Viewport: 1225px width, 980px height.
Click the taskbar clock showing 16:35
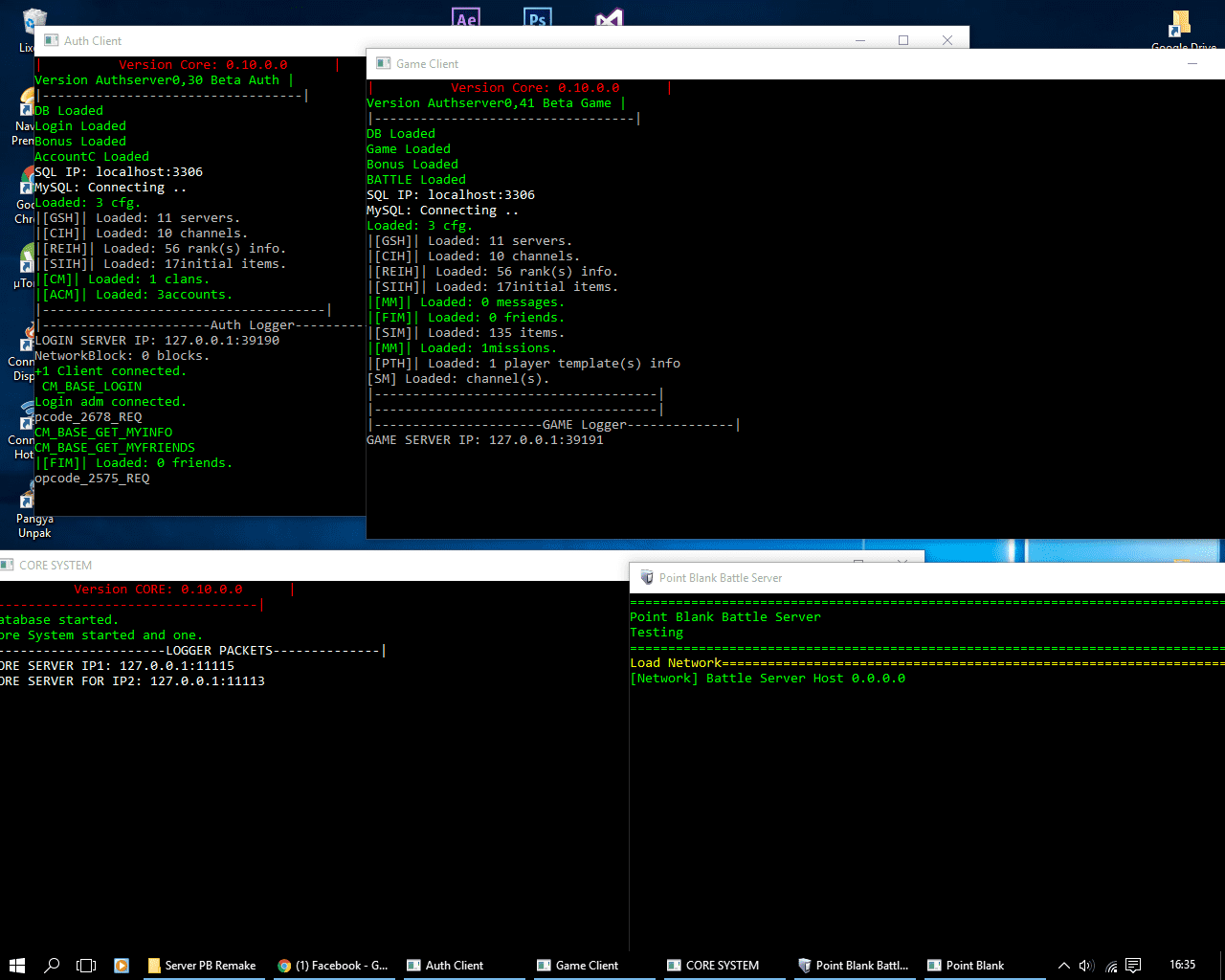(x=1182, y=965)
